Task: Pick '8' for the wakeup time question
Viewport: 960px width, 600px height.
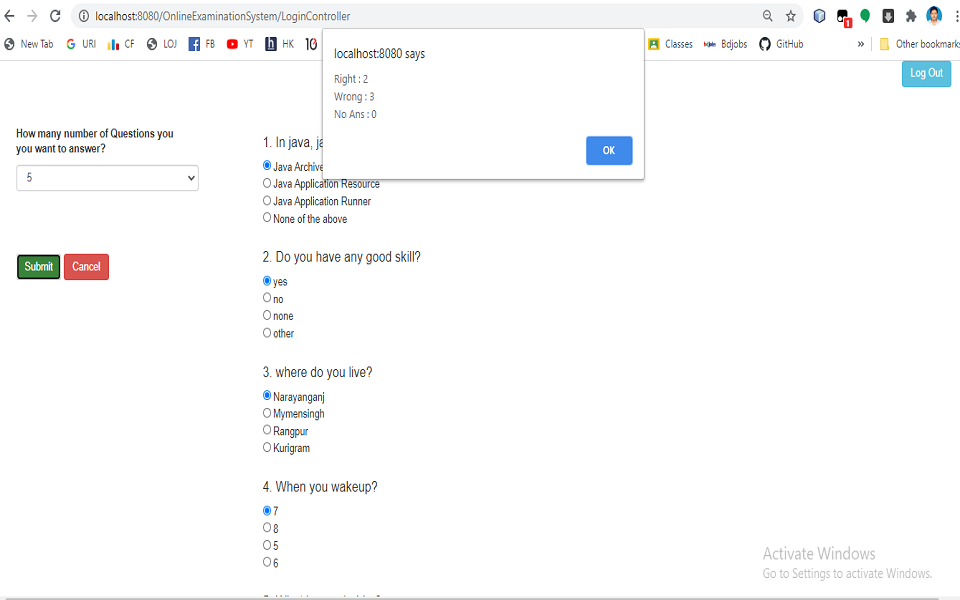Action: pos(267,527)
